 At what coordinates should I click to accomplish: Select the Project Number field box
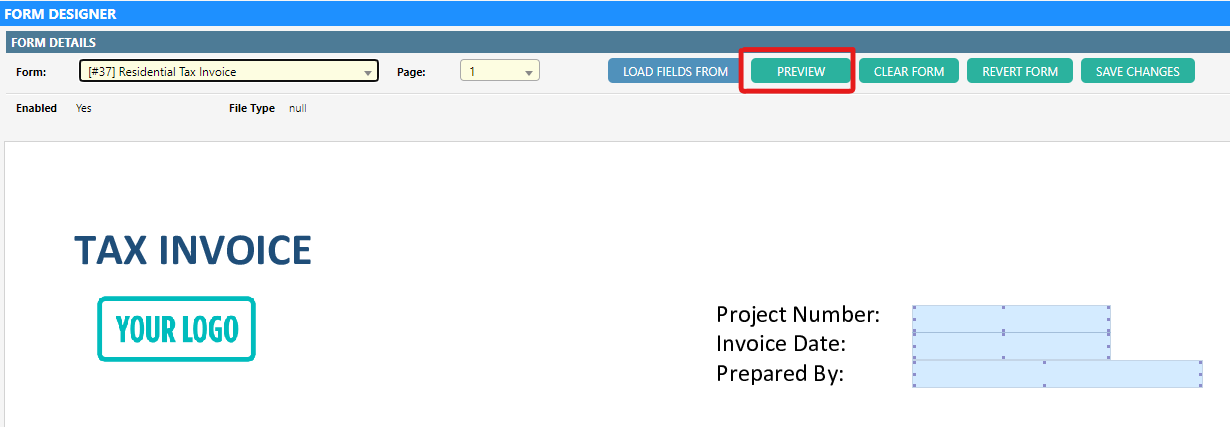[x=1010, y=319]
